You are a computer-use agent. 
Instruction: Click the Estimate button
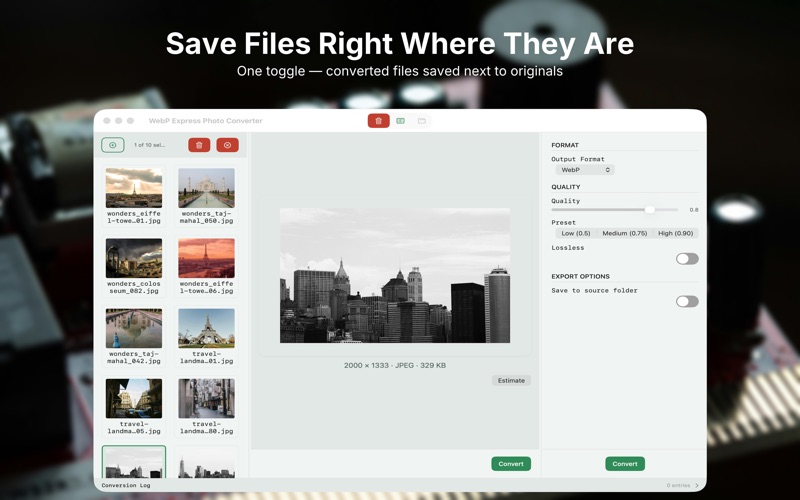[511, 381]
